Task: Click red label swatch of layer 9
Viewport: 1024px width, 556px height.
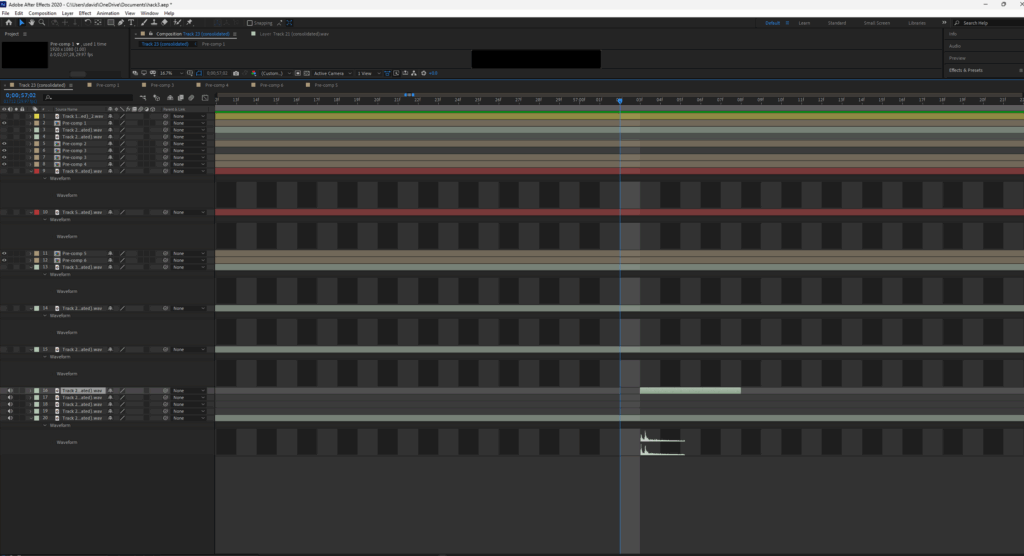Action: pyautogui.click(x=37, y=171)
